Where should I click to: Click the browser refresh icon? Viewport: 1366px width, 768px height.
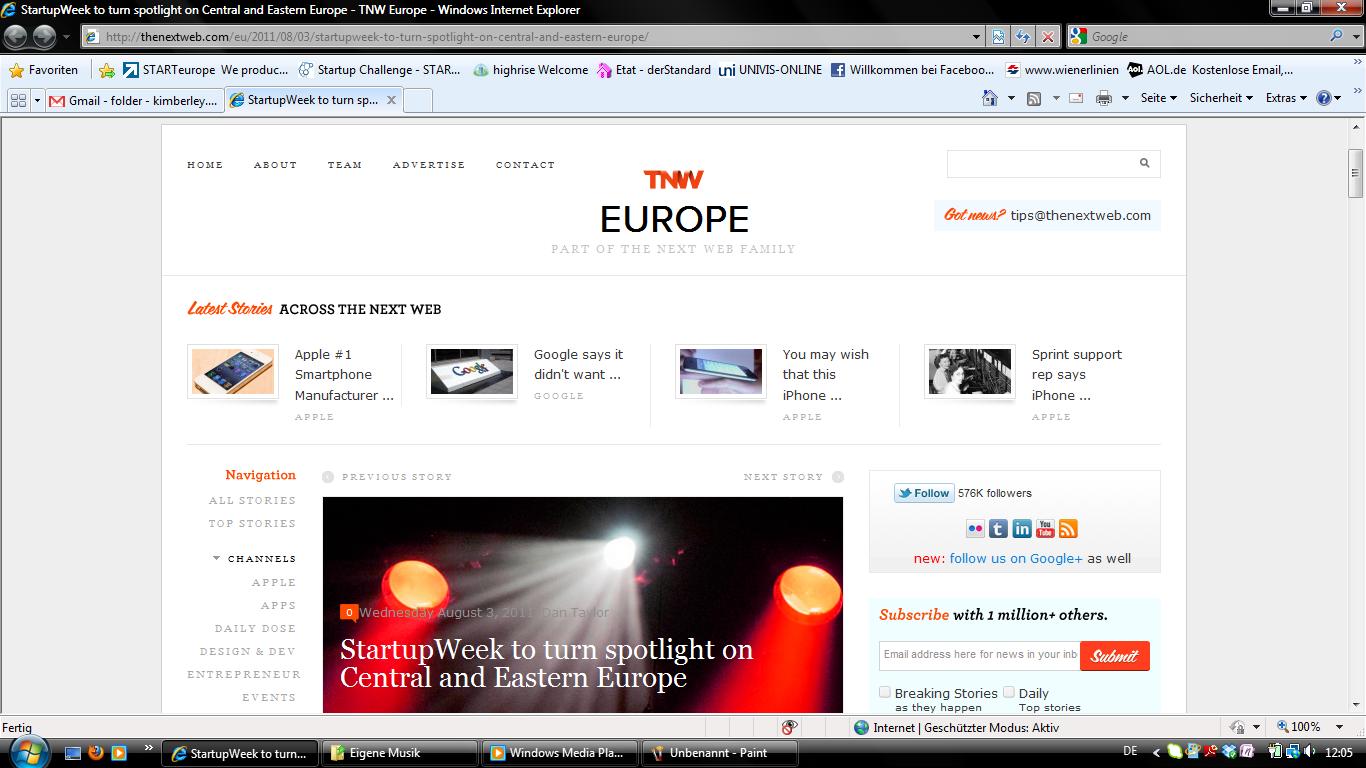pos(1022,37)
